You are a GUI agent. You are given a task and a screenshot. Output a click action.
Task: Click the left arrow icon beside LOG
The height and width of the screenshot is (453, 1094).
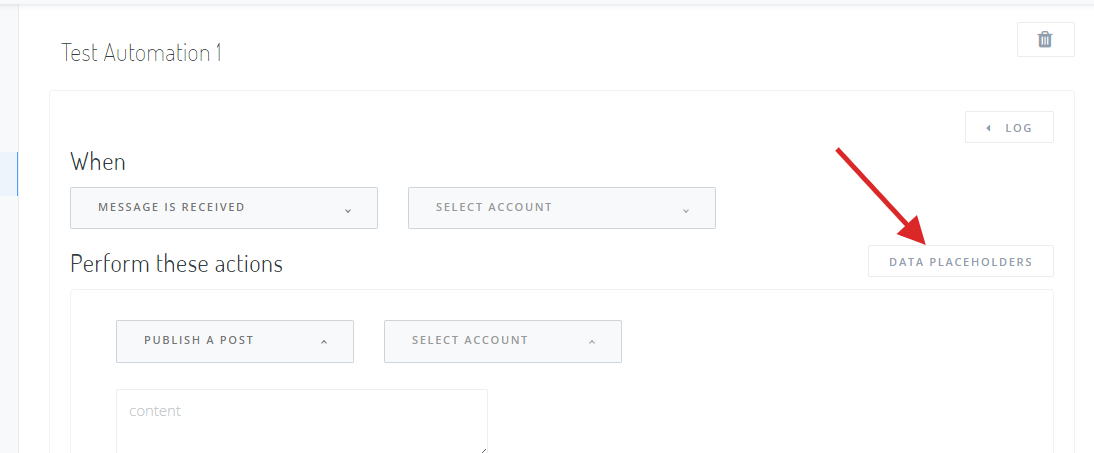[988, 128]
